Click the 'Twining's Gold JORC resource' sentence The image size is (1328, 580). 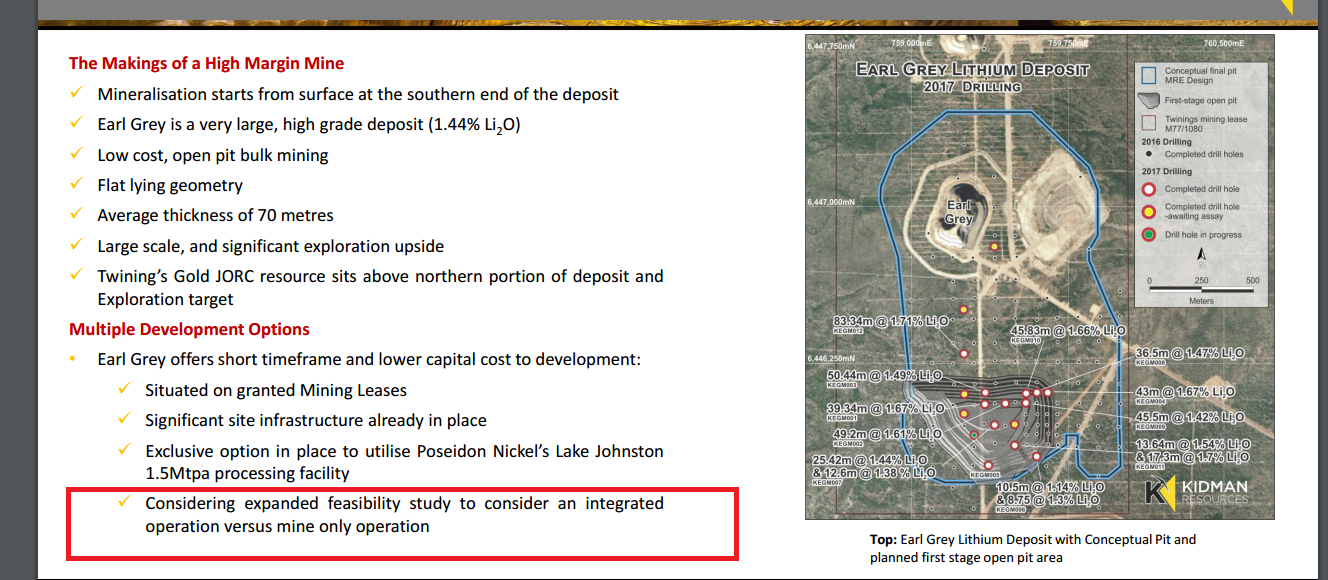[380, 287]
